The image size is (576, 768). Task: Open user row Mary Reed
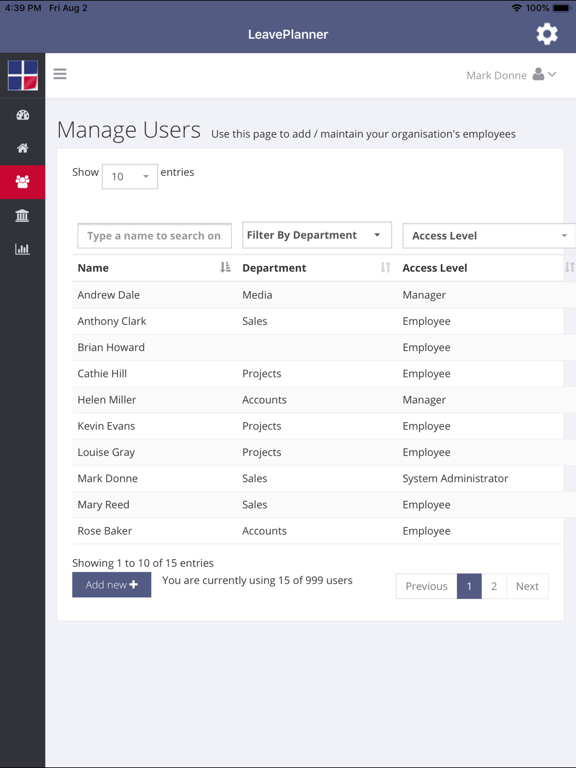pyautogui.click(x=324, y=504)
